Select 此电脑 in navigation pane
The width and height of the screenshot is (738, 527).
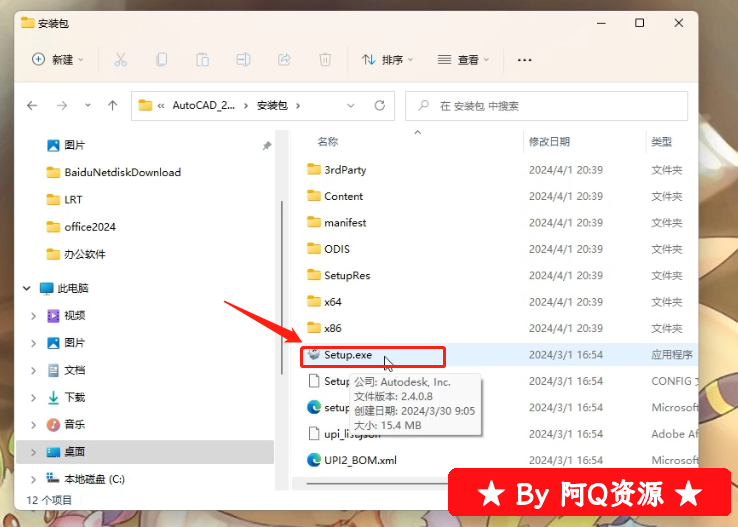coord(64,288)
